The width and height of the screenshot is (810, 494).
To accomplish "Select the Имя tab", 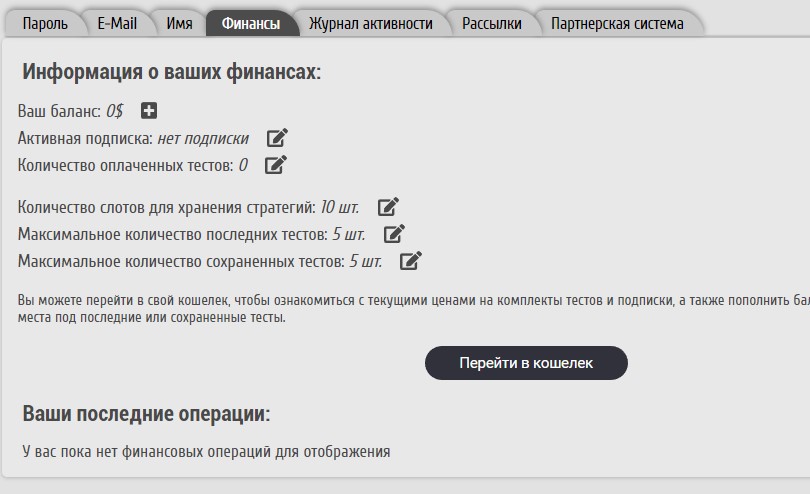I will coord(180,24).
